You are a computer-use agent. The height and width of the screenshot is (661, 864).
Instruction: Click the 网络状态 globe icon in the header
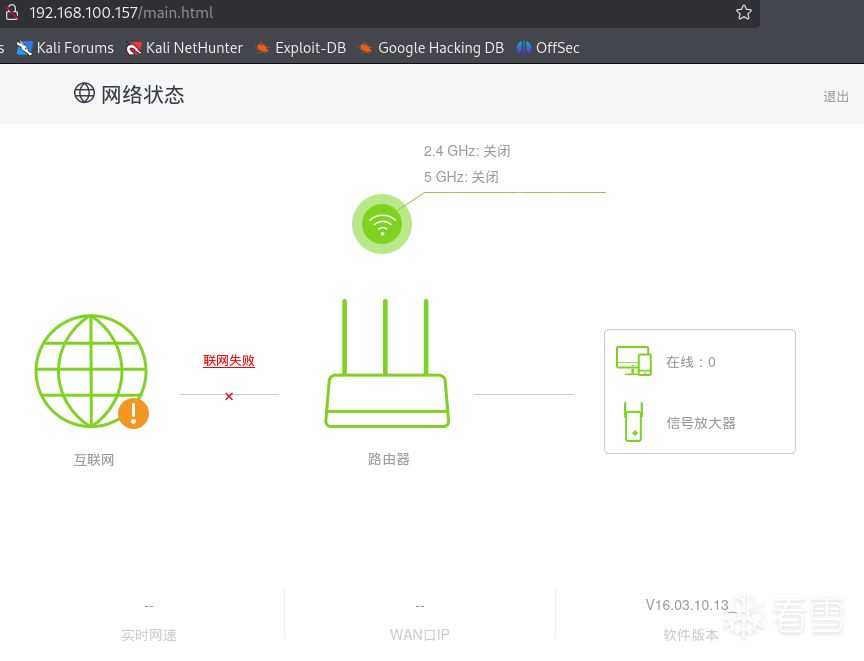(84, 92)
